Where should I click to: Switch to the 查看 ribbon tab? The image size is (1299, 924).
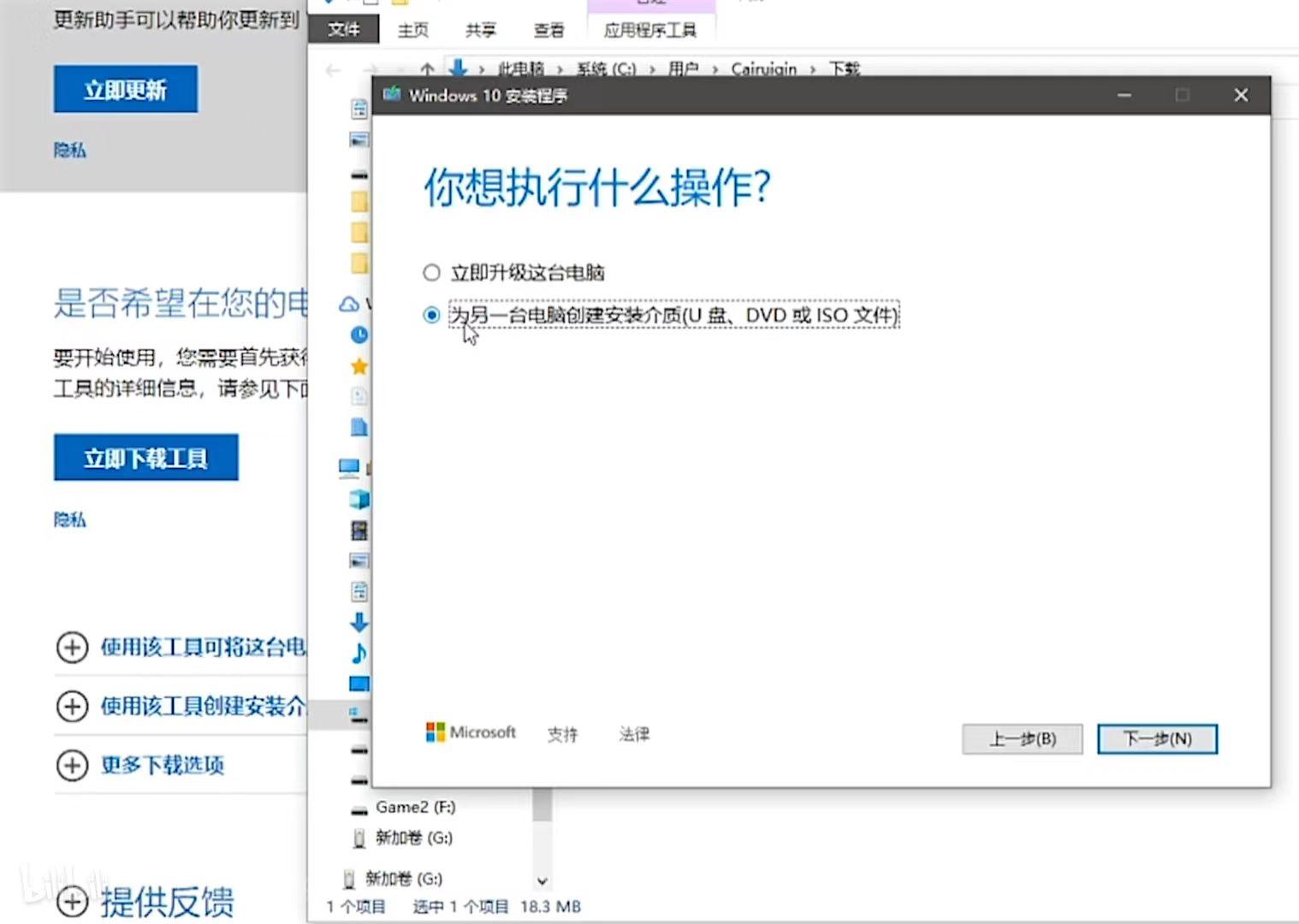click(x=549, y=30)
